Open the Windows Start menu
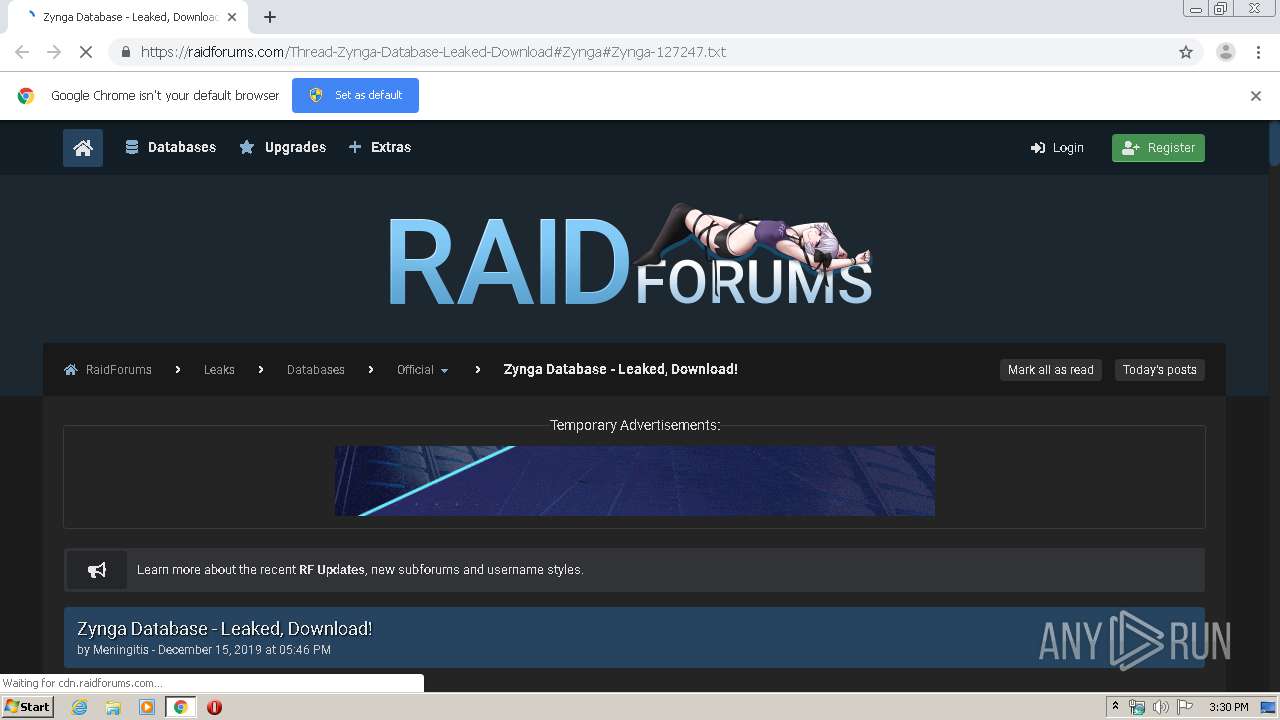 27,707
